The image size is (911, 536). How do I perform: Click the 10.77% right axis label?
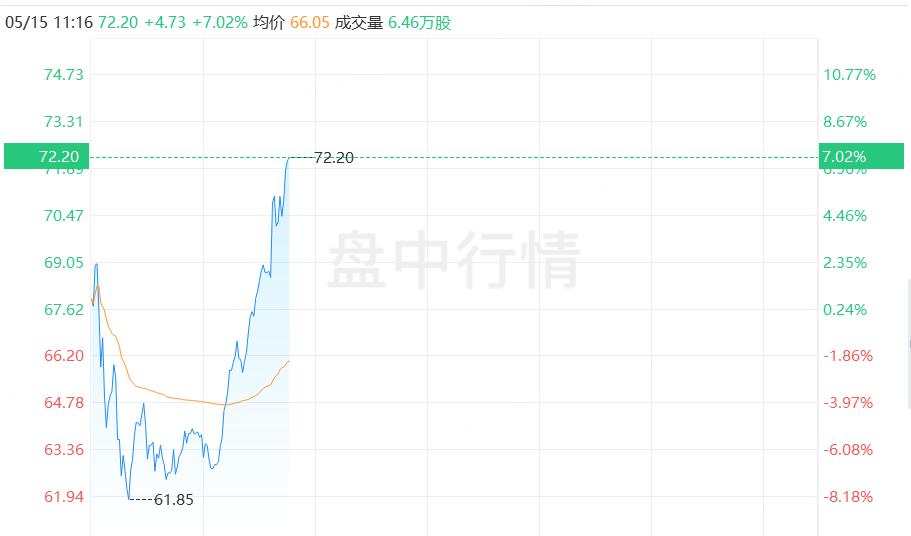point(849,75)
